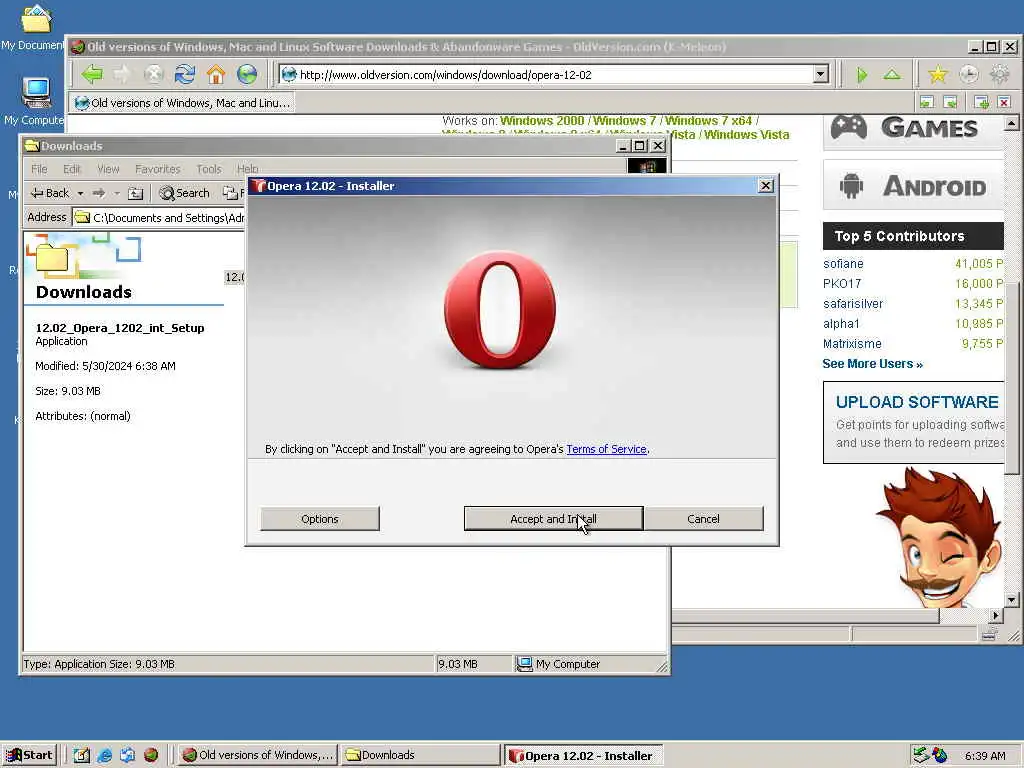Open browser preferences gear icon
The width and height of the screenshot is (1024, 768).
coord(999,74)
